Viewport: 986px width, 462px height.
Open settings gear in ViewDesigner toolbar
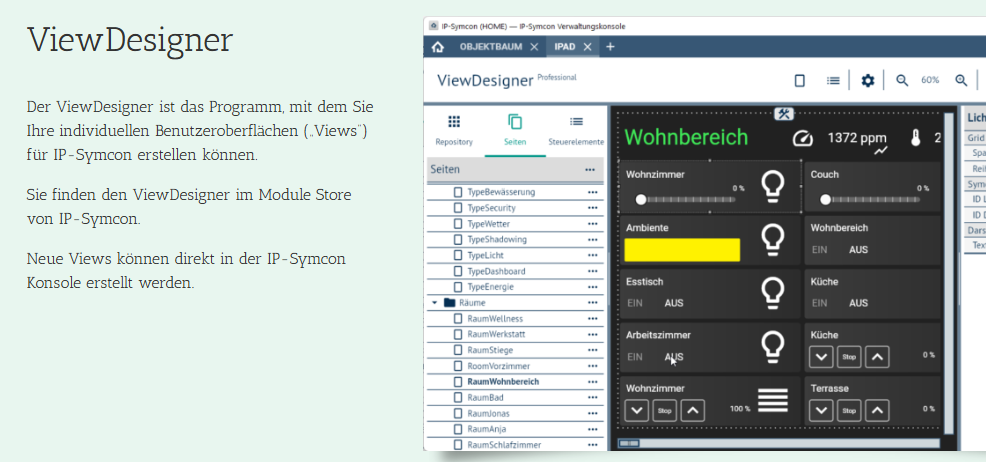click(868, 80)
